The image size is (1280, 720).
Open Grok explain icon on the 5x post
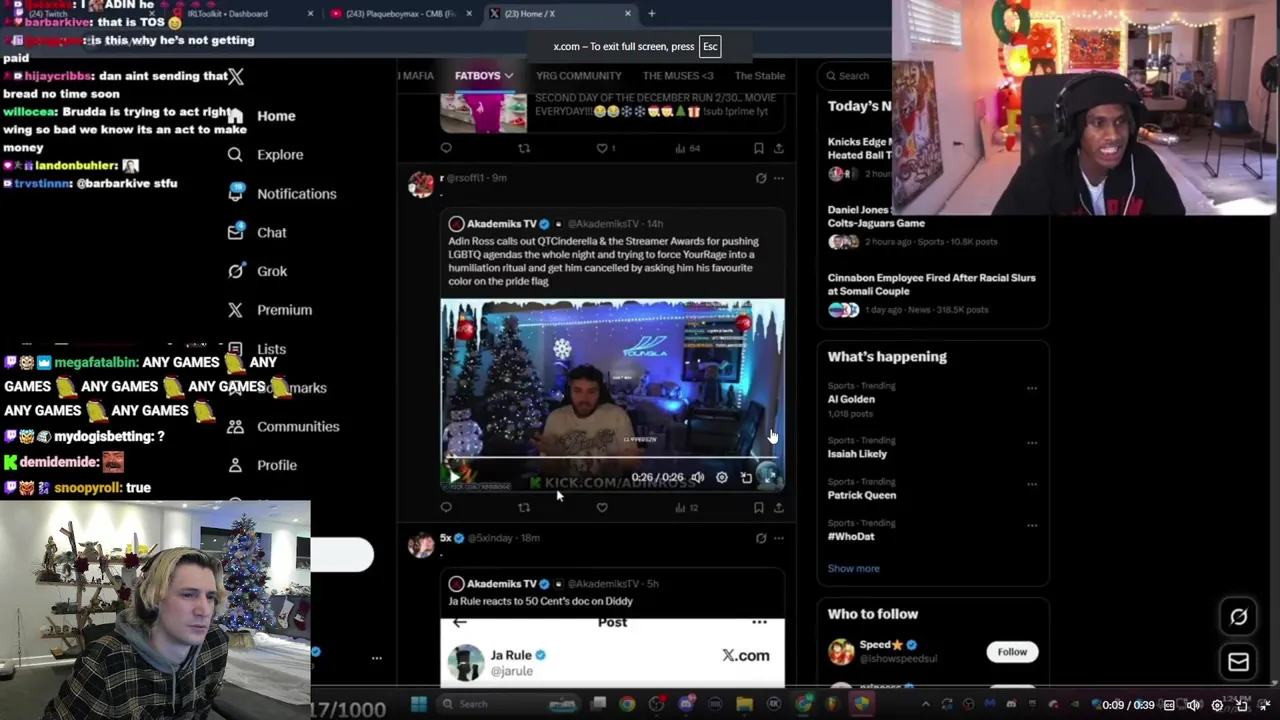(761, 538)
